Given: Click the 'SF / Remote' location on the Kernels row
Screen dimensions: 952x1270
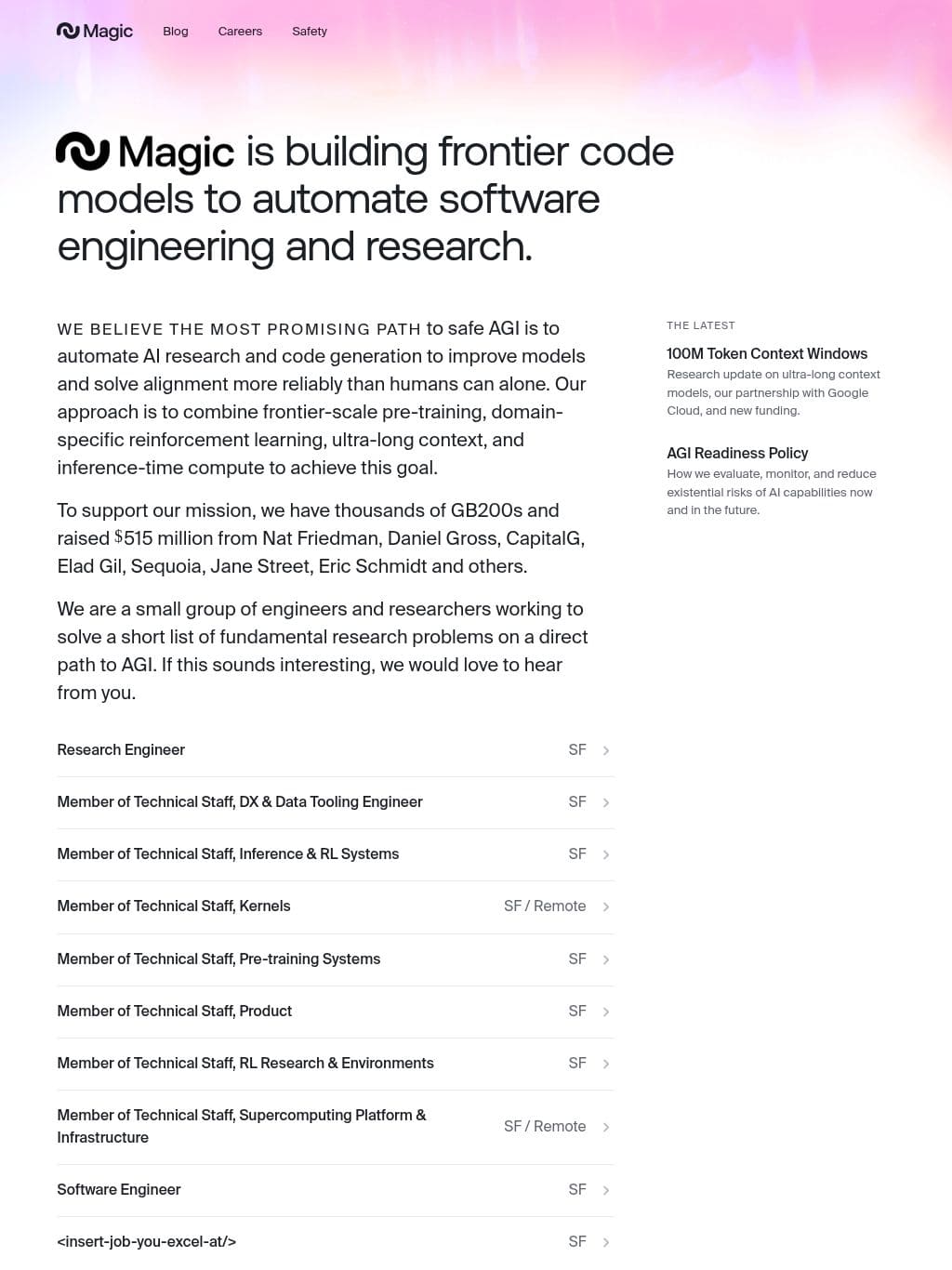Looking at the screenshot, I should pyautogui.click(x=545, y=906).
